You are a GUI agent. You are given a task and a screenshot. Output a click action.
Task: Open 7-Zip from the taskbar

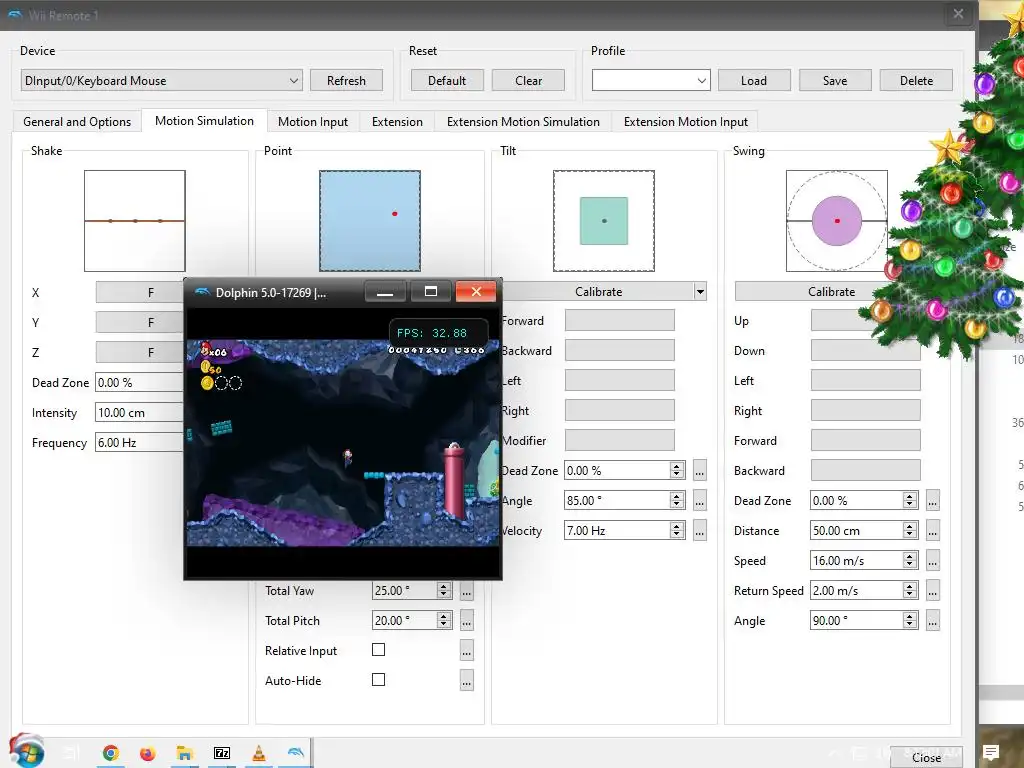[222, 753]
